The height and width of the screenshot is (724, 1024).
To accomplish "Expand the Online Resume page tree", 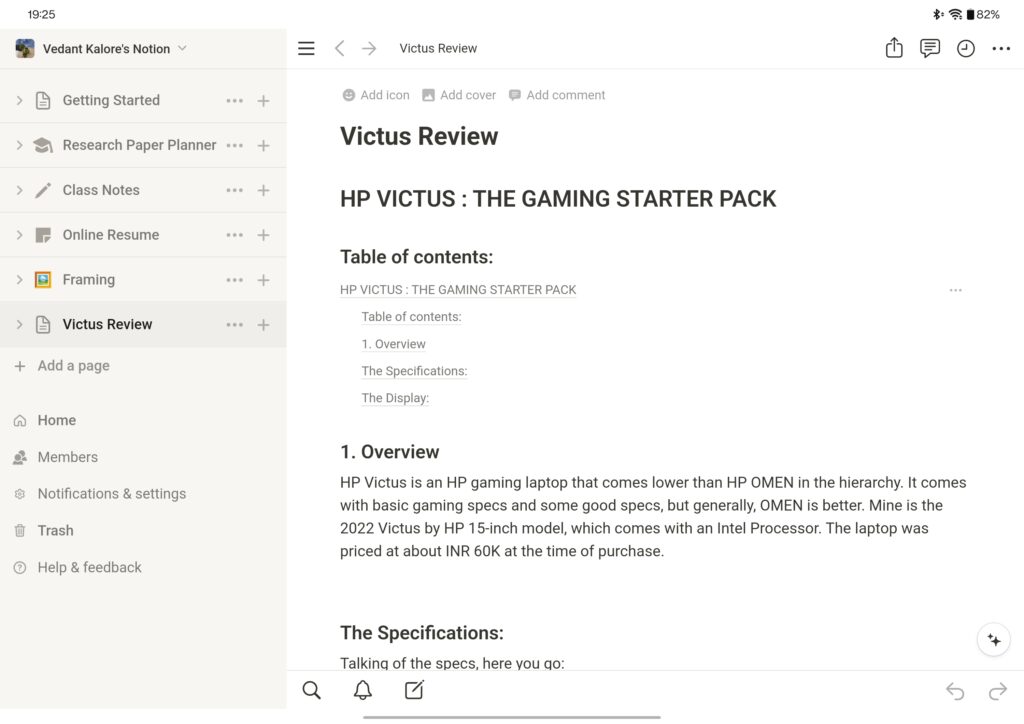I will click(x=19, y=235).
